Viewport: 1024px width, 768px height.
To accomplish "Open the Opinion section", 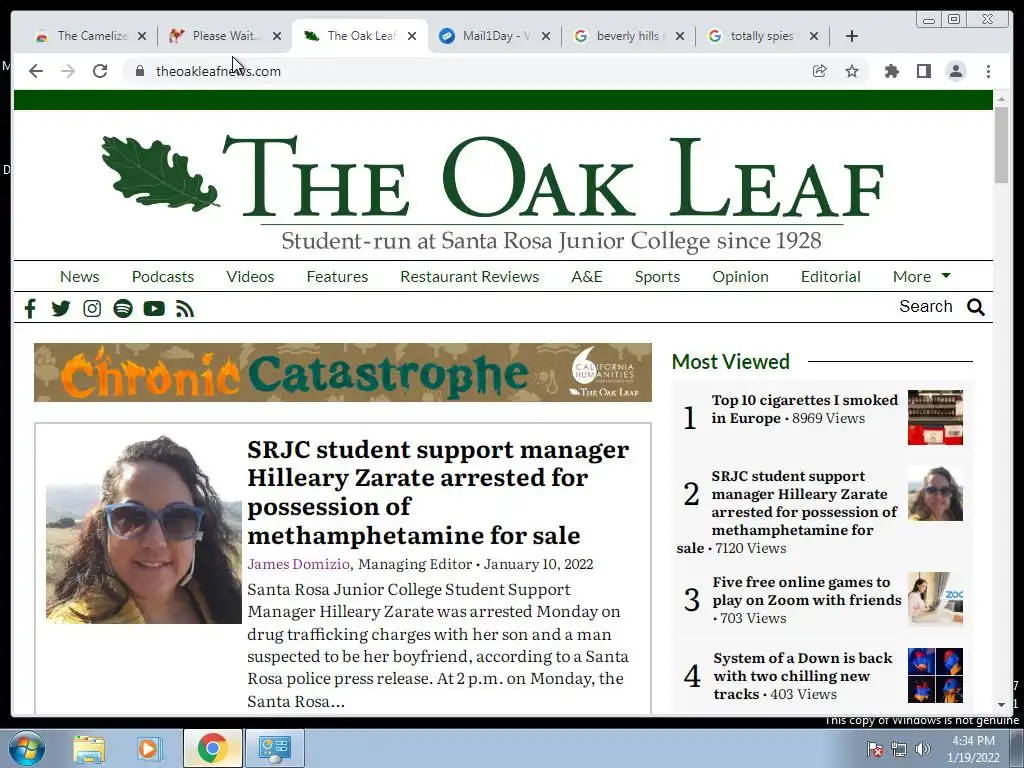I will coord(740,276).
